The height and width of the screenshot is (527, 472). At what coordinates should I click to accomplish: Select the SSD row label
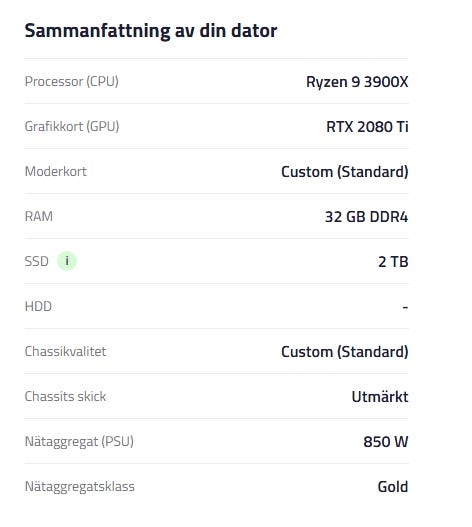pyautogui.click(x=37, y=261)
